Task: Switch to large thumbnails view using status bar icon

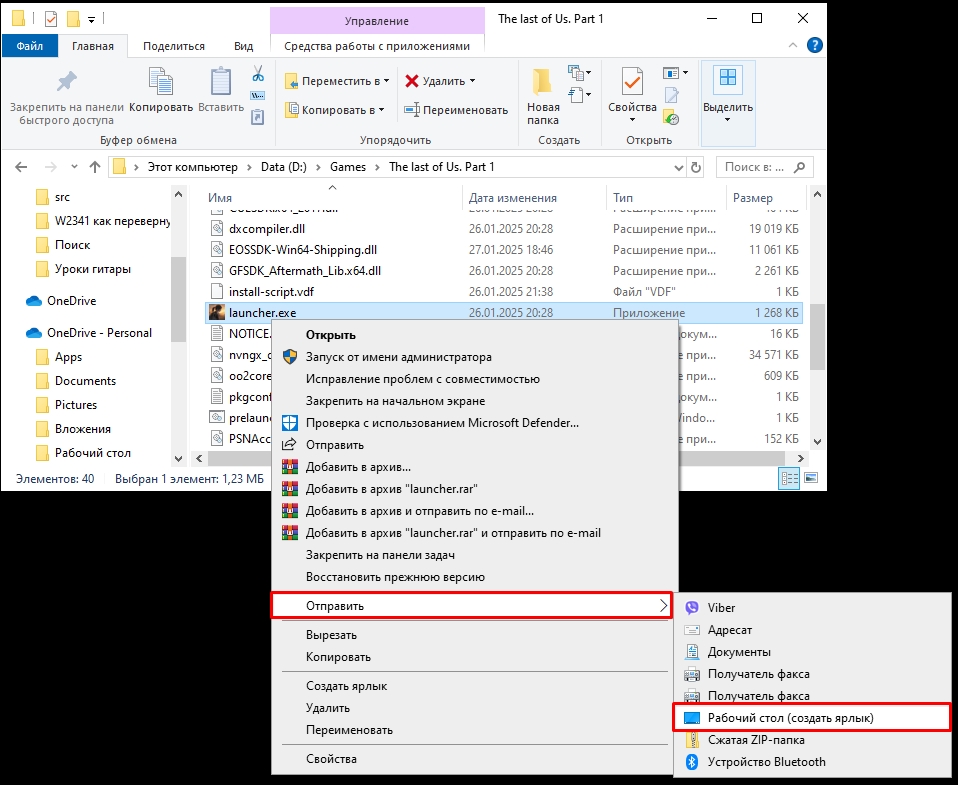Action: [811, 478]
